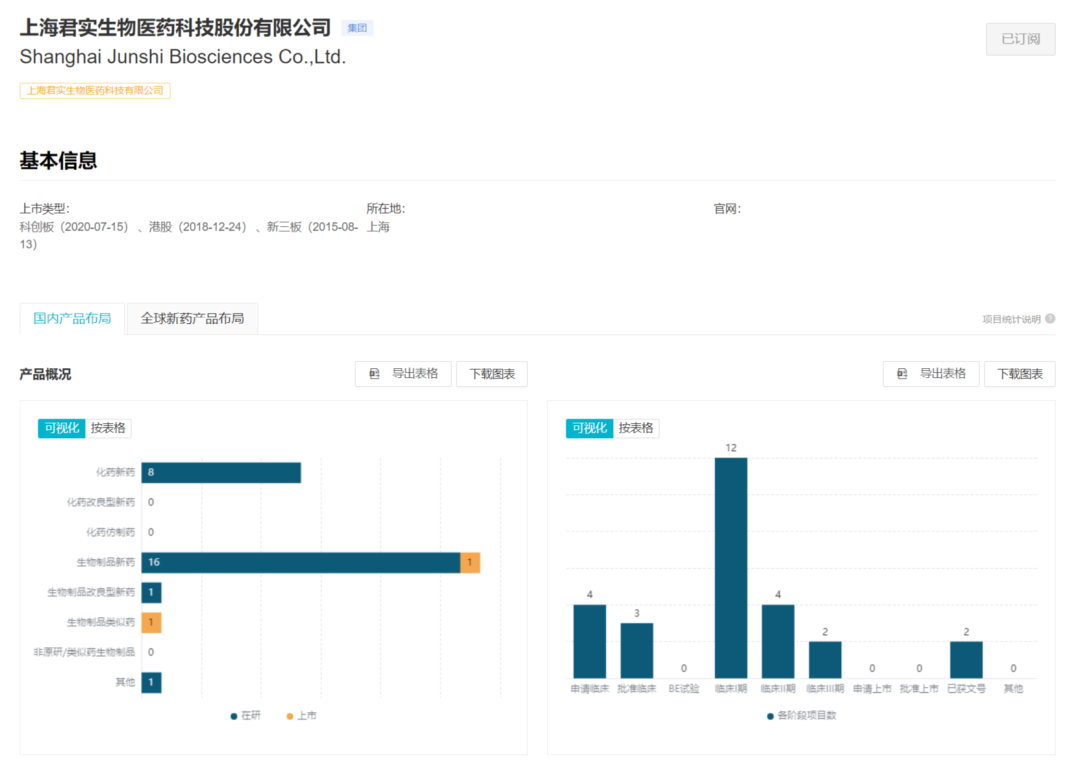This screenshot has height=768, width=1080.
Task: Click the 临床II期 bar showing 4
Action: [x=778, y=641]
